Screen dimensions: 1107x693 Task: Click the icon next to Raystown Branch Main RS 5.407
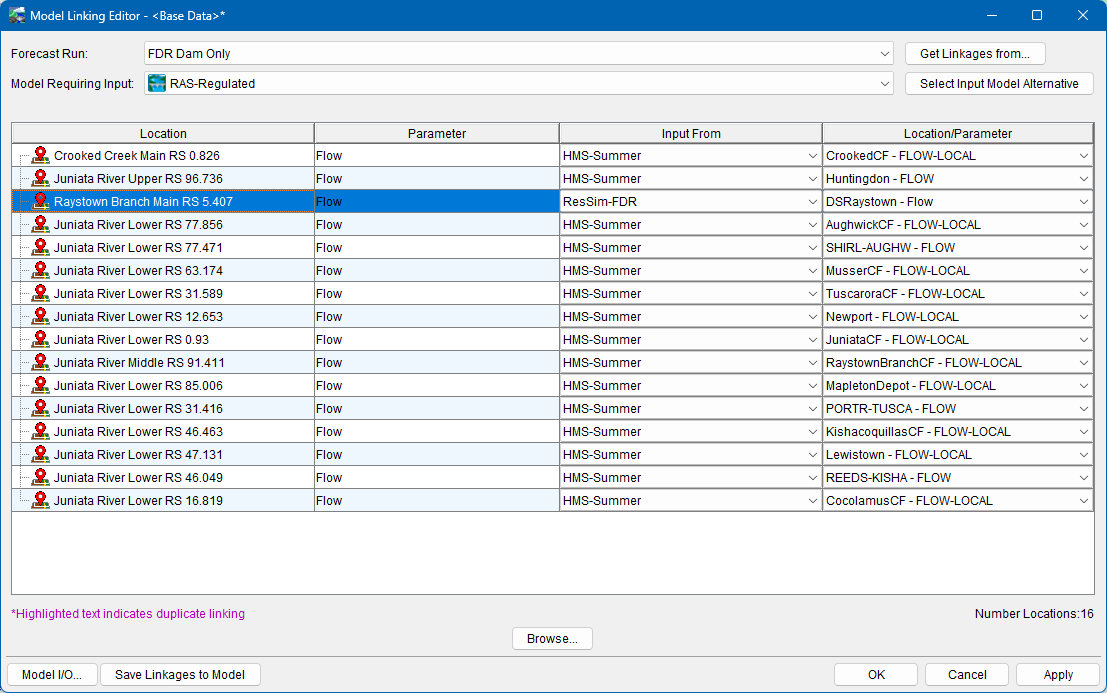pyautogui.click(x=40, y=202)
